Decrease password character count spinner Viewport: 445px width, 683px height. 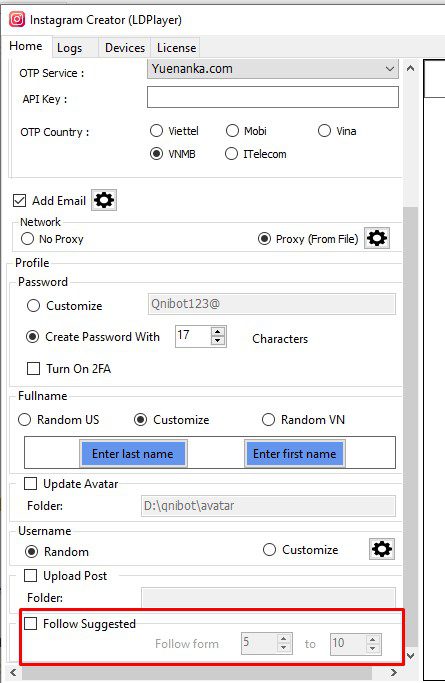click(218, 341)
